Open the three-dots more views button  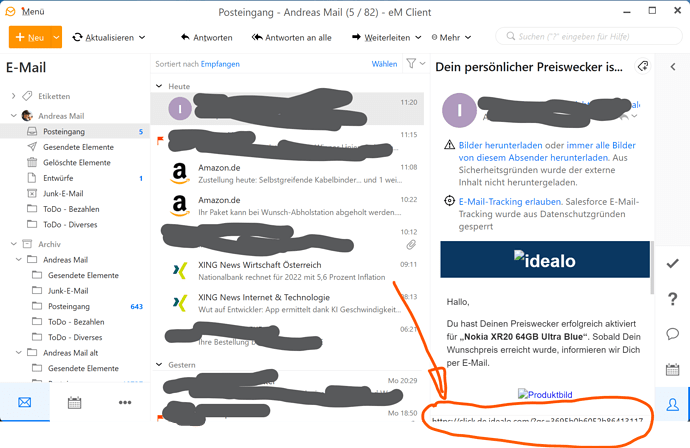click(x=125, y=402)
